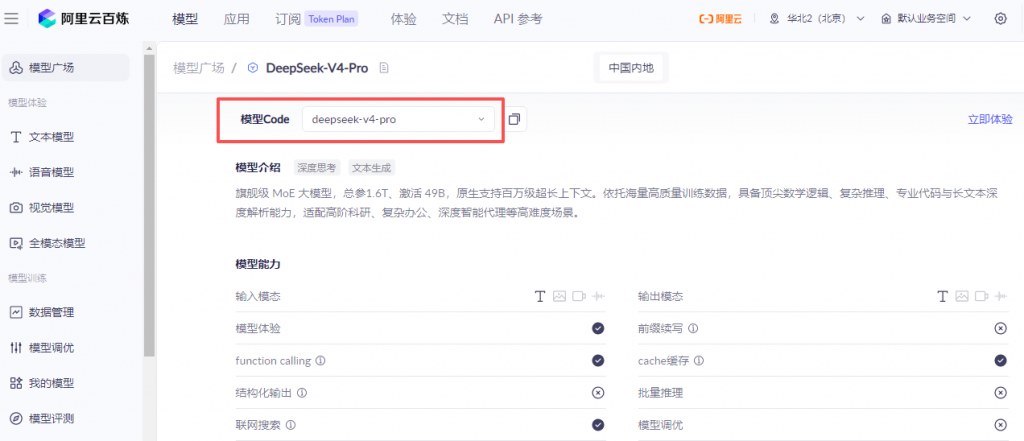
Task: Copy the model code with copy icon
Action: pos(514,119)
